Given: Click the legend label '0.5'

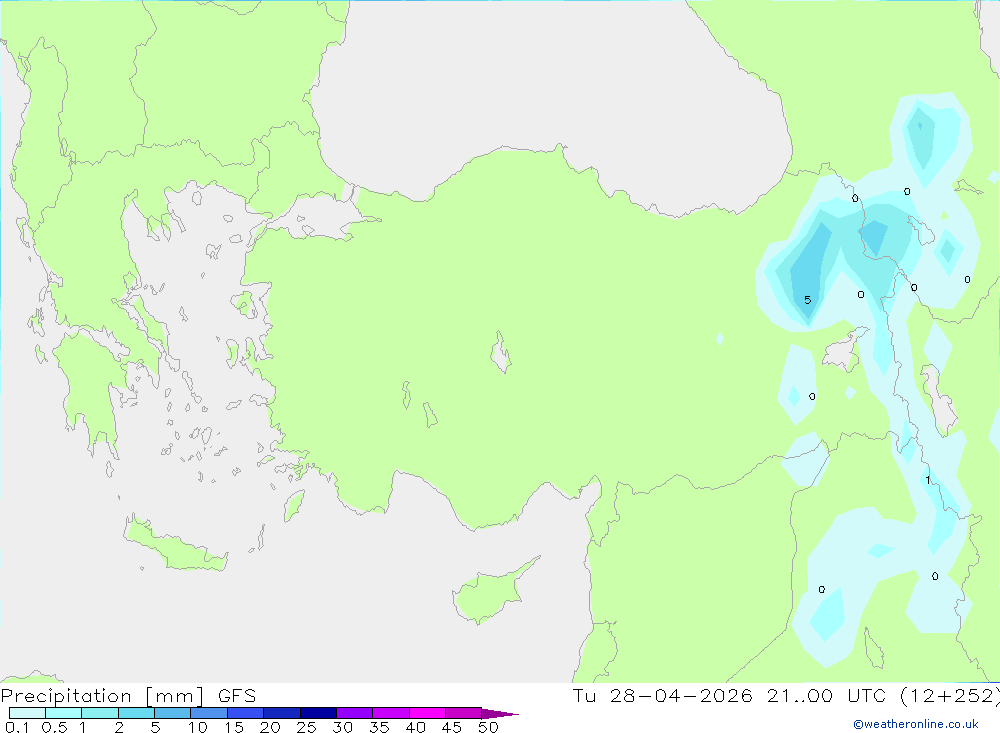Looking at the screenshot, I should point(54,727).
